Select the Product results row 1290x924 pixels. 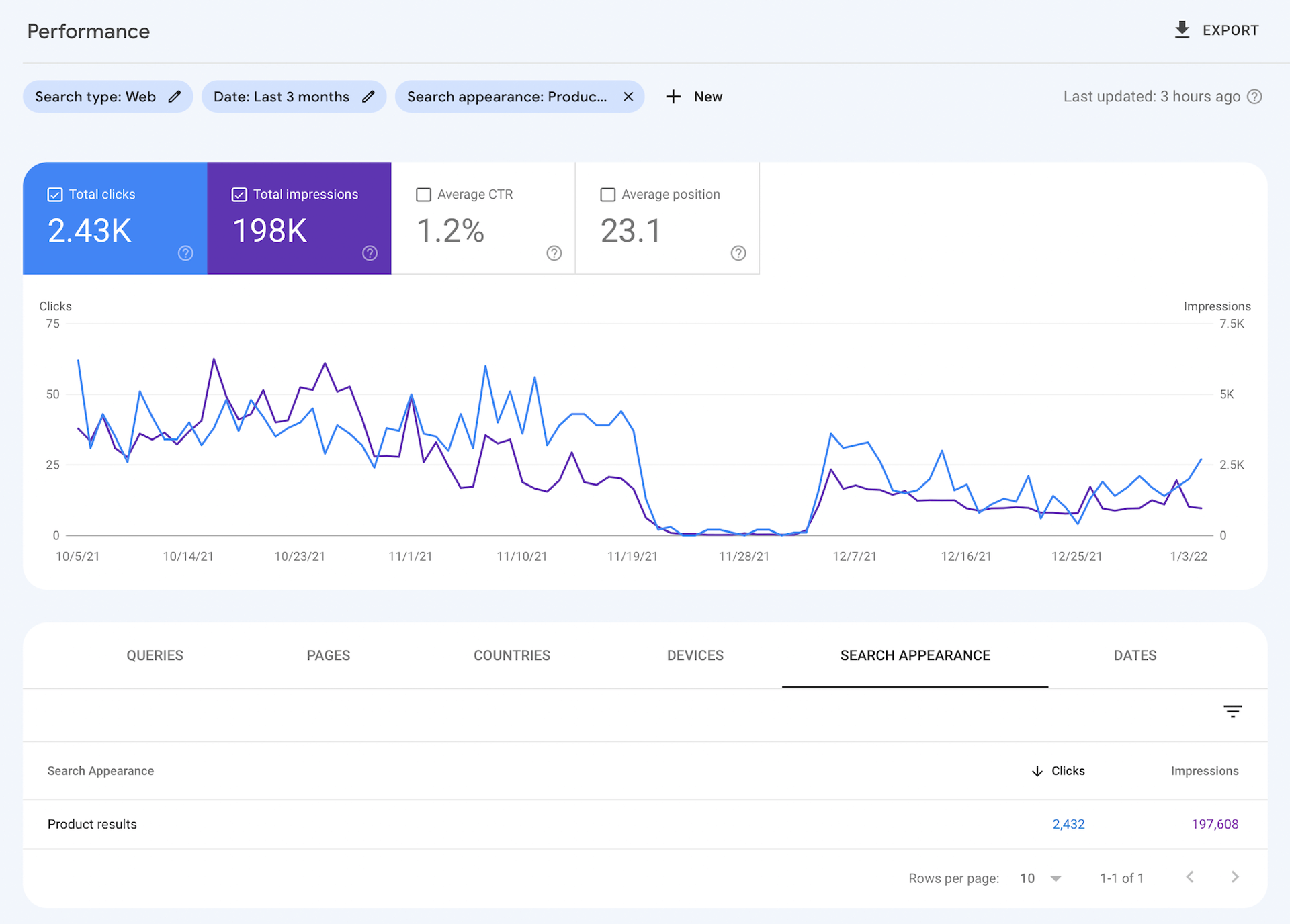pos(92,824)
